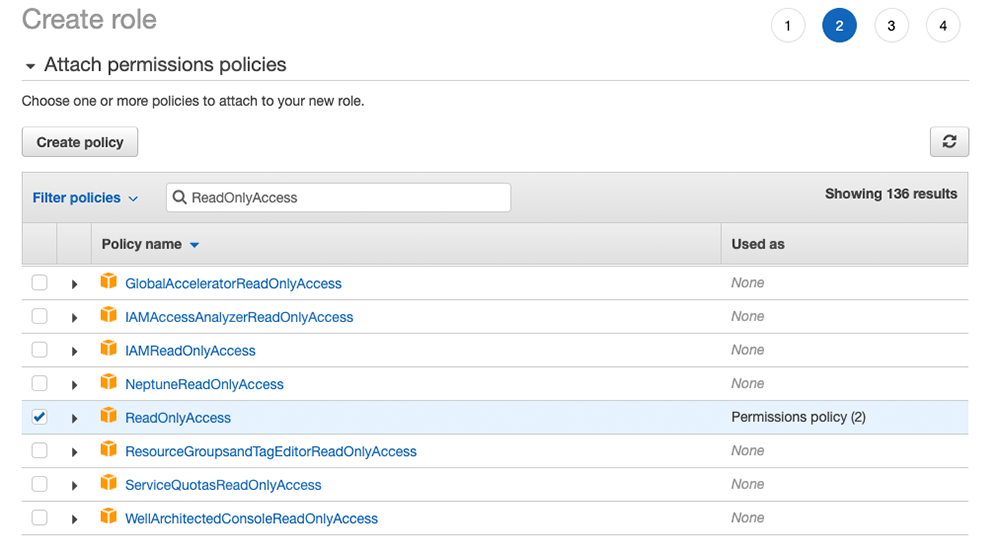Image resolution: width=1000 pixels, height=557 pixels.
Task: Click the policy box icon beside ReadOnlyAccess
Action: 108,416
